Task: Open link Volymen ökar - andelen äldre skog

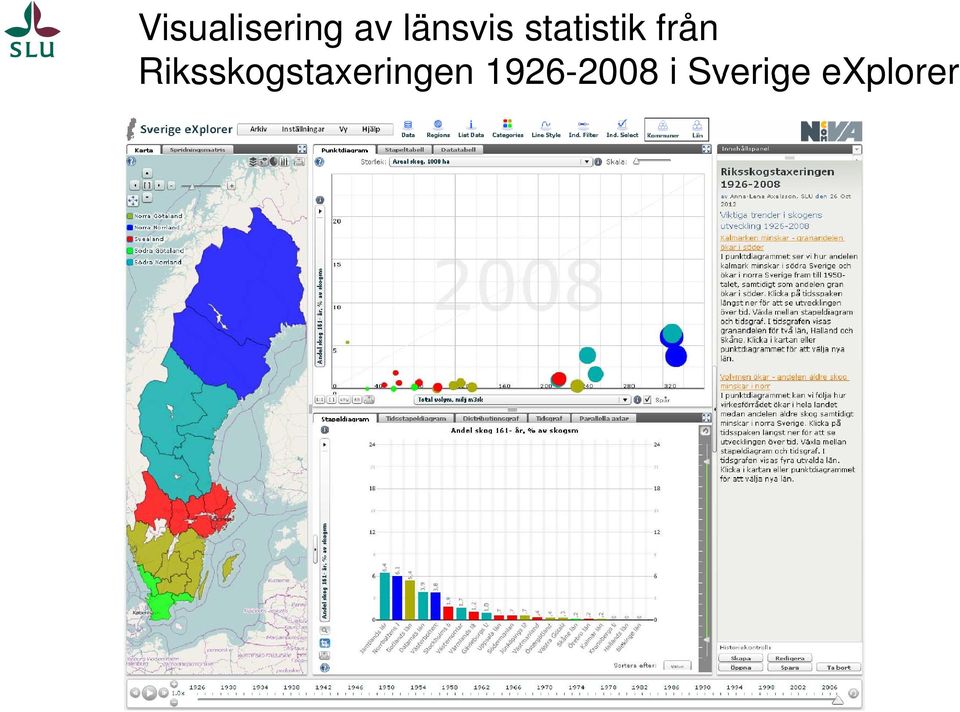Action: (784, 381)
